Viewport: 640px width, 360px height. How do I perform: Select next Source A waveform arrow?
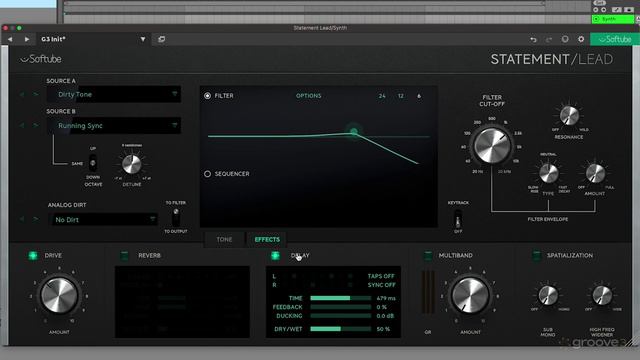[x=36, y=94]
